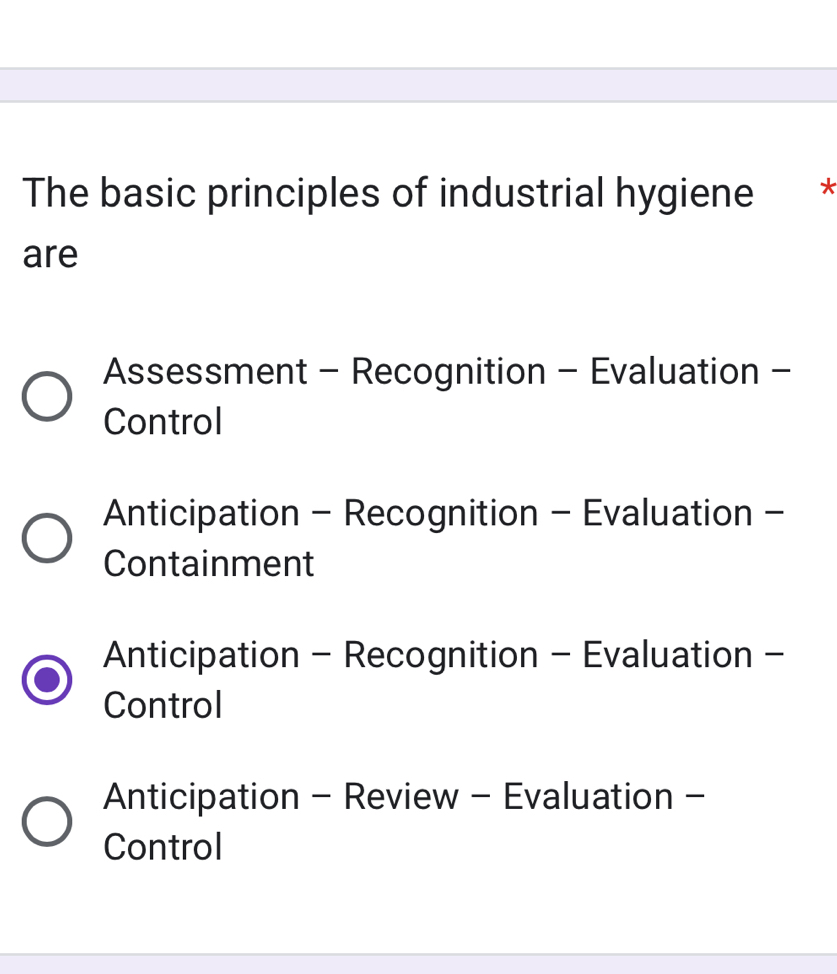837x974 pixels.
Task: Click the question text about industrial hygiene principles
Action: [387, 193]
